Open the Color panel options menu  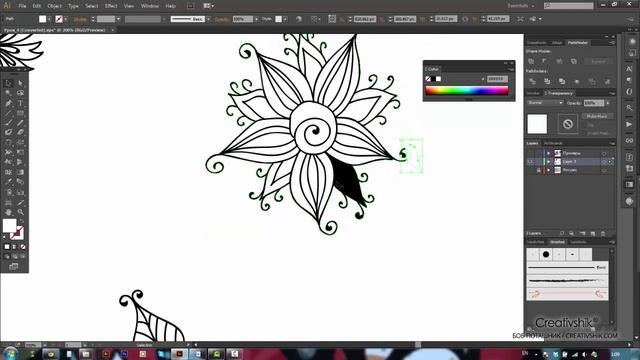click(x=511, y=69)
